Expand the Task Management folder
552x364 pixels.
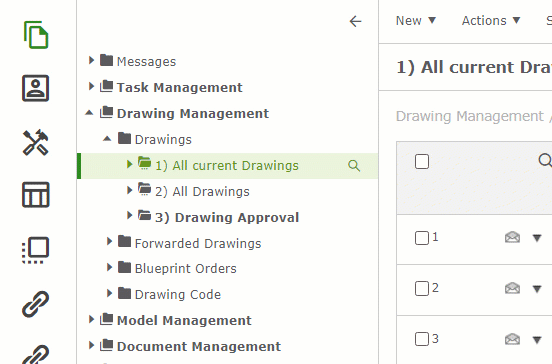point(91,87)
